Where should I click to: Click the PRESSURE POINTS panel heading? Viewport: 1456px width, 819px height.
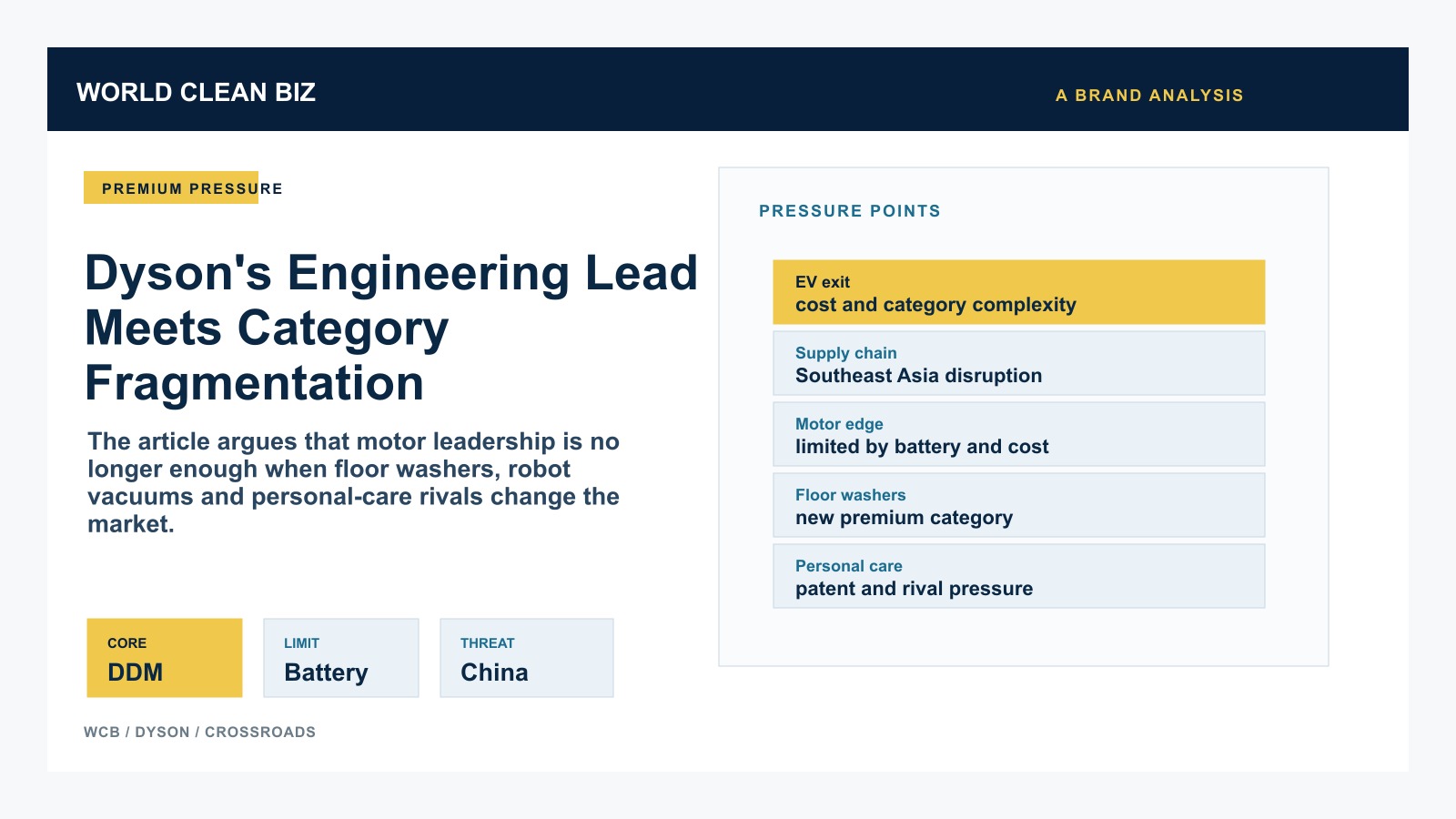[850, 211]
